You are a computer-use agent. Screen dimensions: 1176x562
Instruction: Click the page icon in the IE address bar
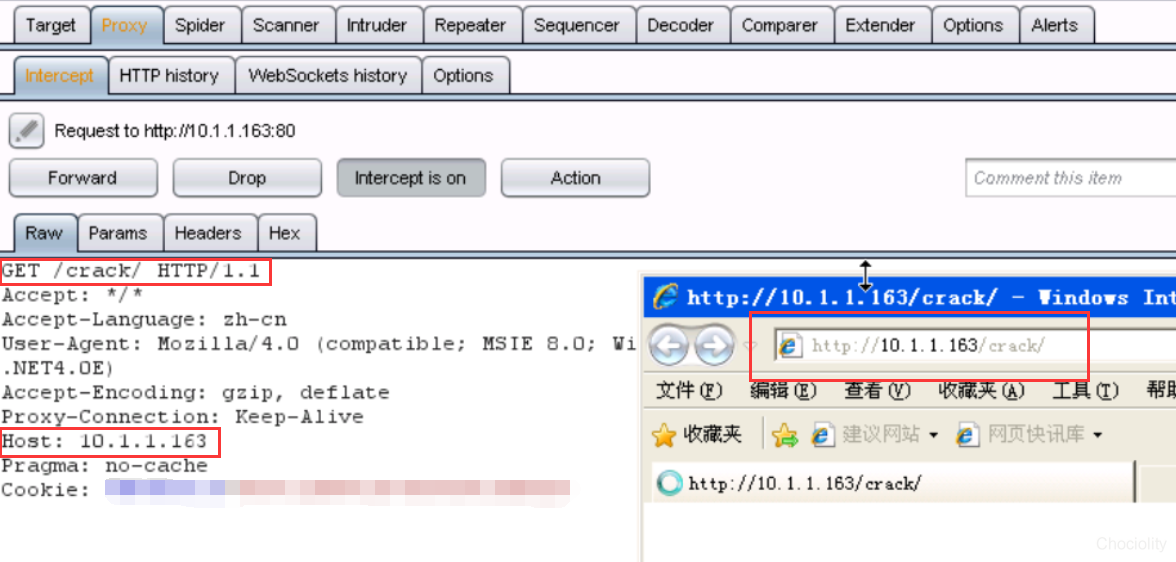788,346
